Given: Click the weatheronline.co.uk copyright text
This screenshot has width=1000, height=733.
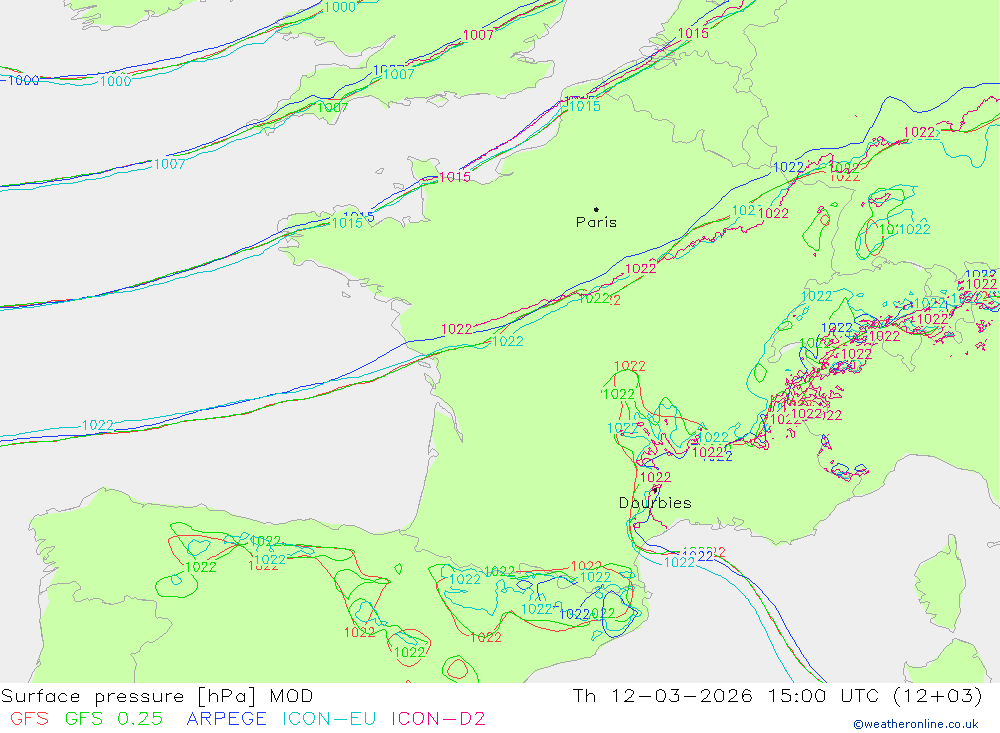Looking at the screenshot, I should (x=916, y=724).
